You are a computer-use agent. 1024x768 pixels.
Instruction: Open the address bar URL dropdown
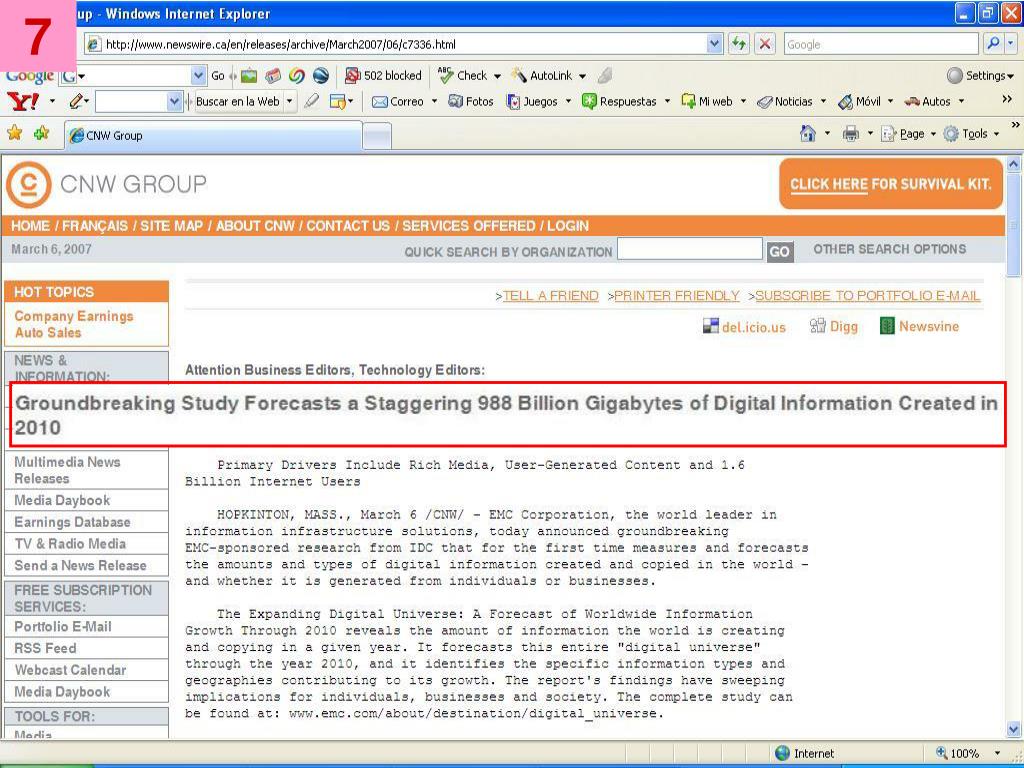(714, 44)
